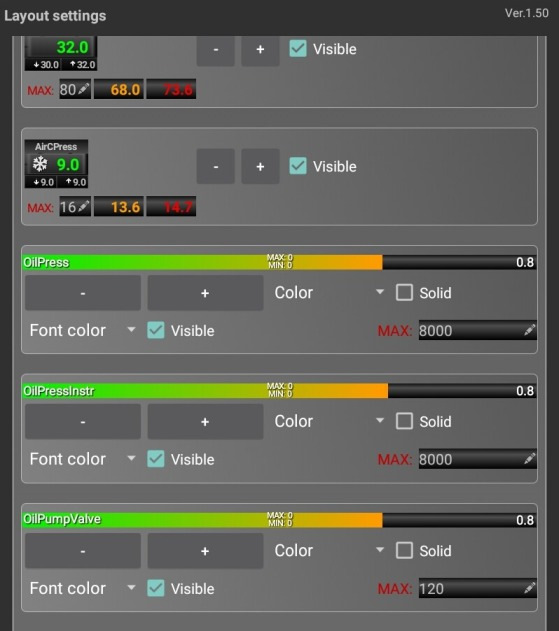The height and width of the screenshot is (631, 559).
Task: Click the MAX 120 input field
Action: [x=477, y=588]
